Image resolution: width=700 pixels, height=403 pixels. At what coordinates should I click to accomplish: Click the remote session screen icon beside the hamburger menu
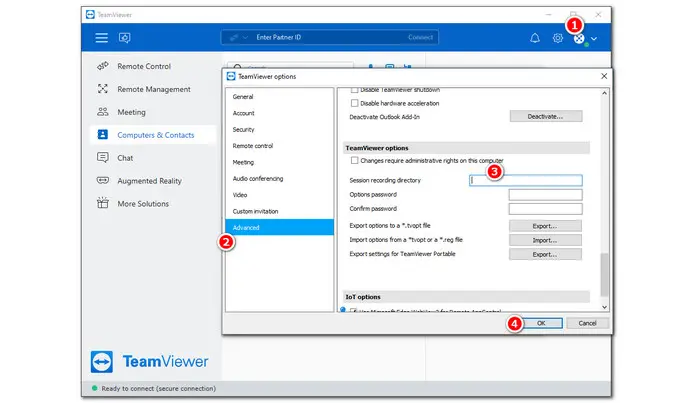(125, 38)
